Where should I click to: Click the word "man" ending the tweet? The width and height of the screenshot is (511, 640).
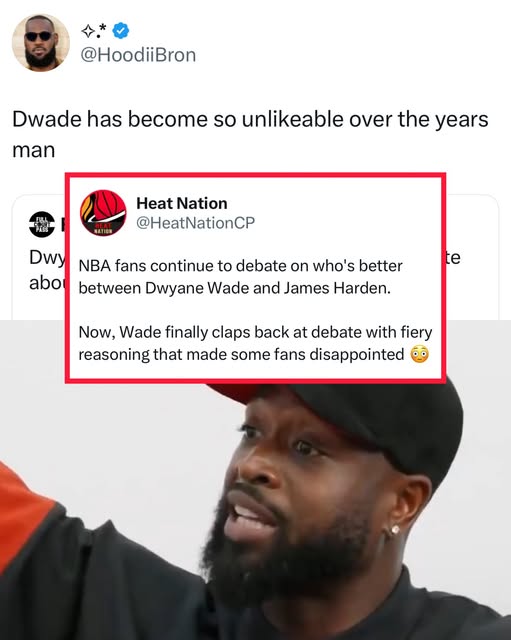point(33,150)
